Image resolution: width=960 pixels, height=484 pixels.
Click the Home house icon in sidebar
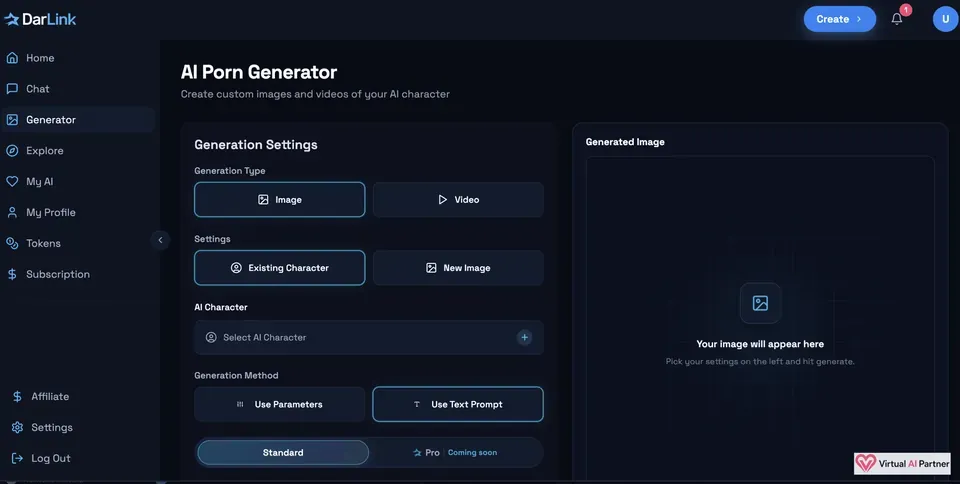12,58
